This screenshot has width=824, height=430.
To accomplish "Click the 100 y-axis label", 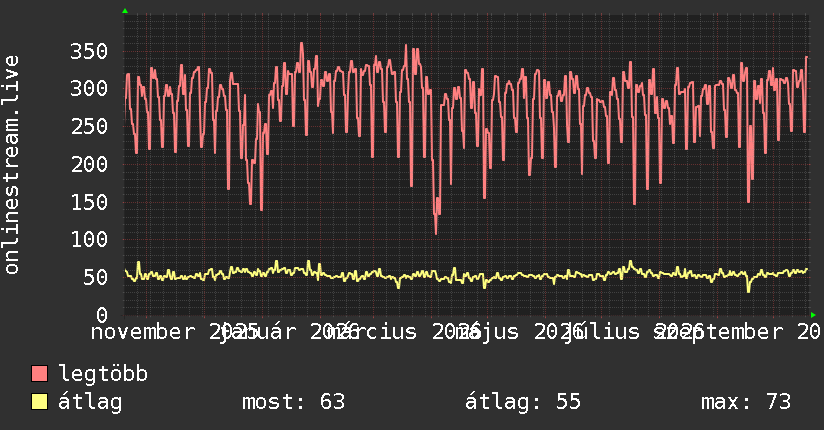I will point(89,240).
